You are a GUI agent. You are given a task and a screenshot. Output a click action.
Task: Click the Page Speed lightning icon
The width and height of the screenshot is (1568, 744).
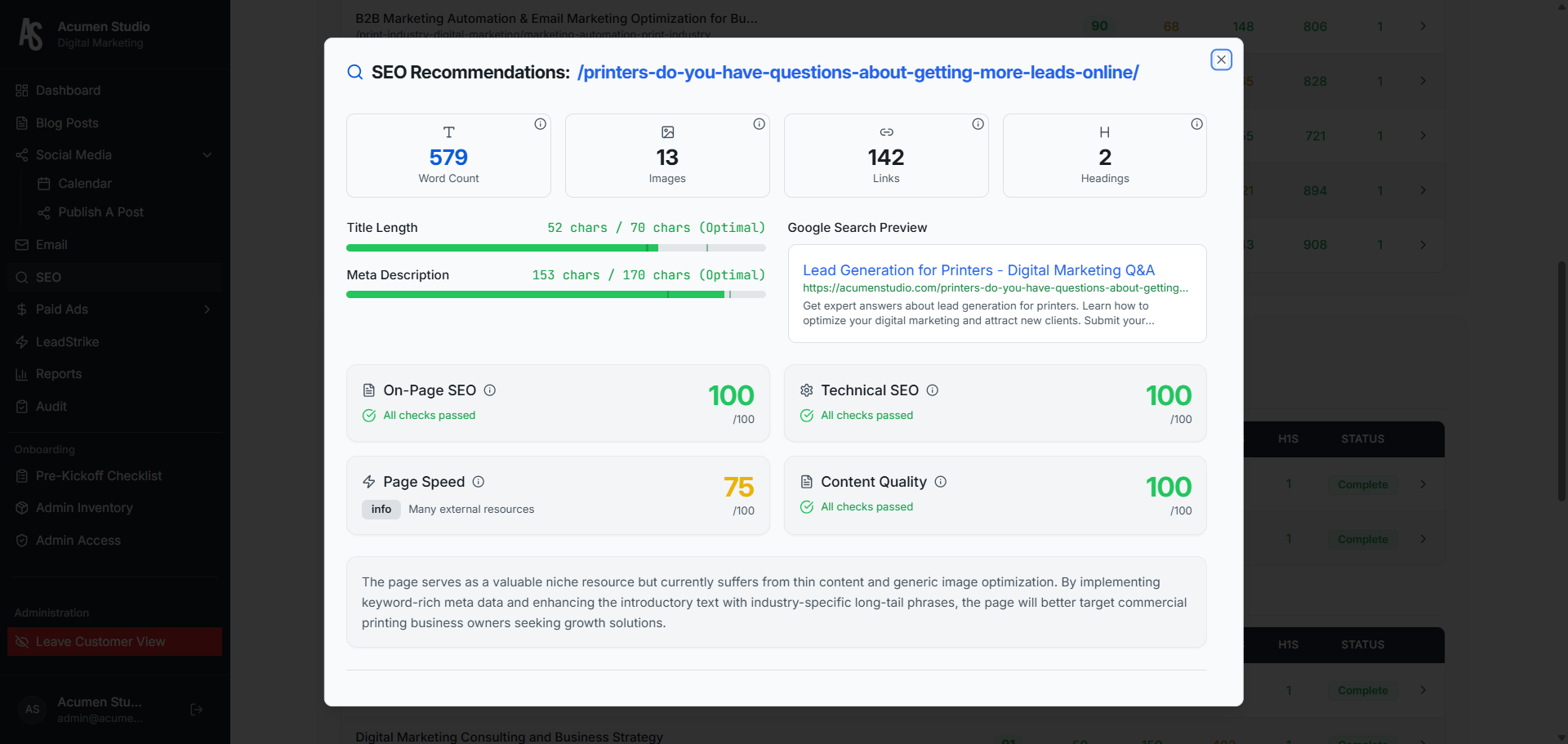[x=369, y=482]
